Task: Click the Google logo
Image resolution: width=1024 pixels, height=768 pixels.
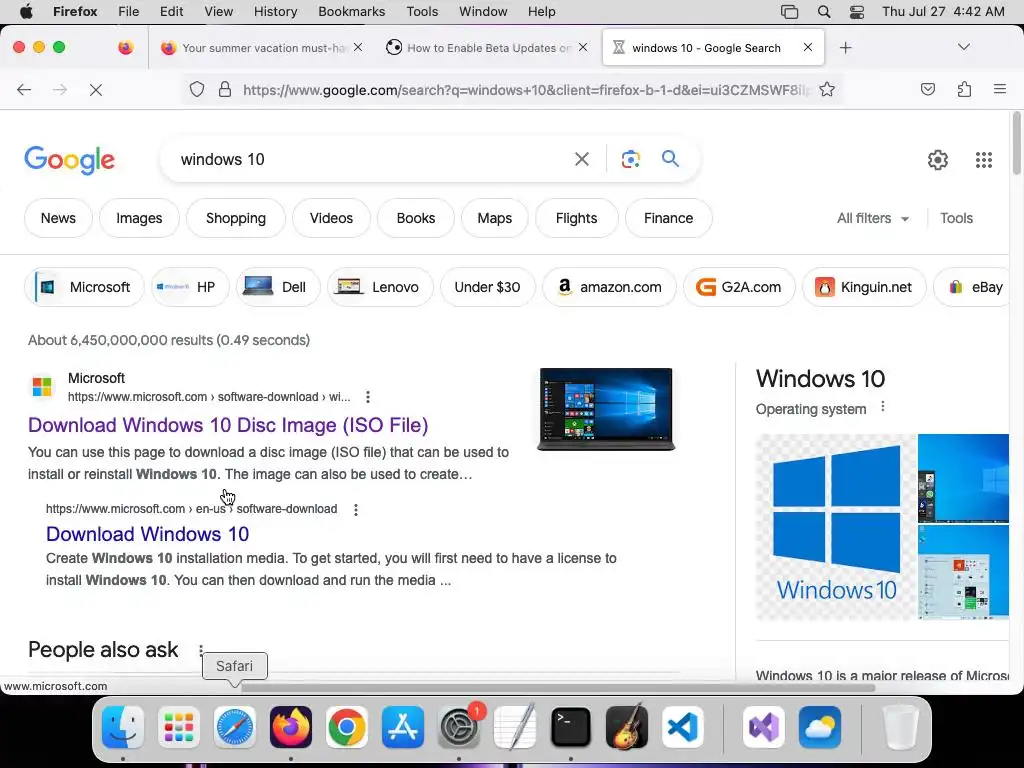Action: [69, 160]
